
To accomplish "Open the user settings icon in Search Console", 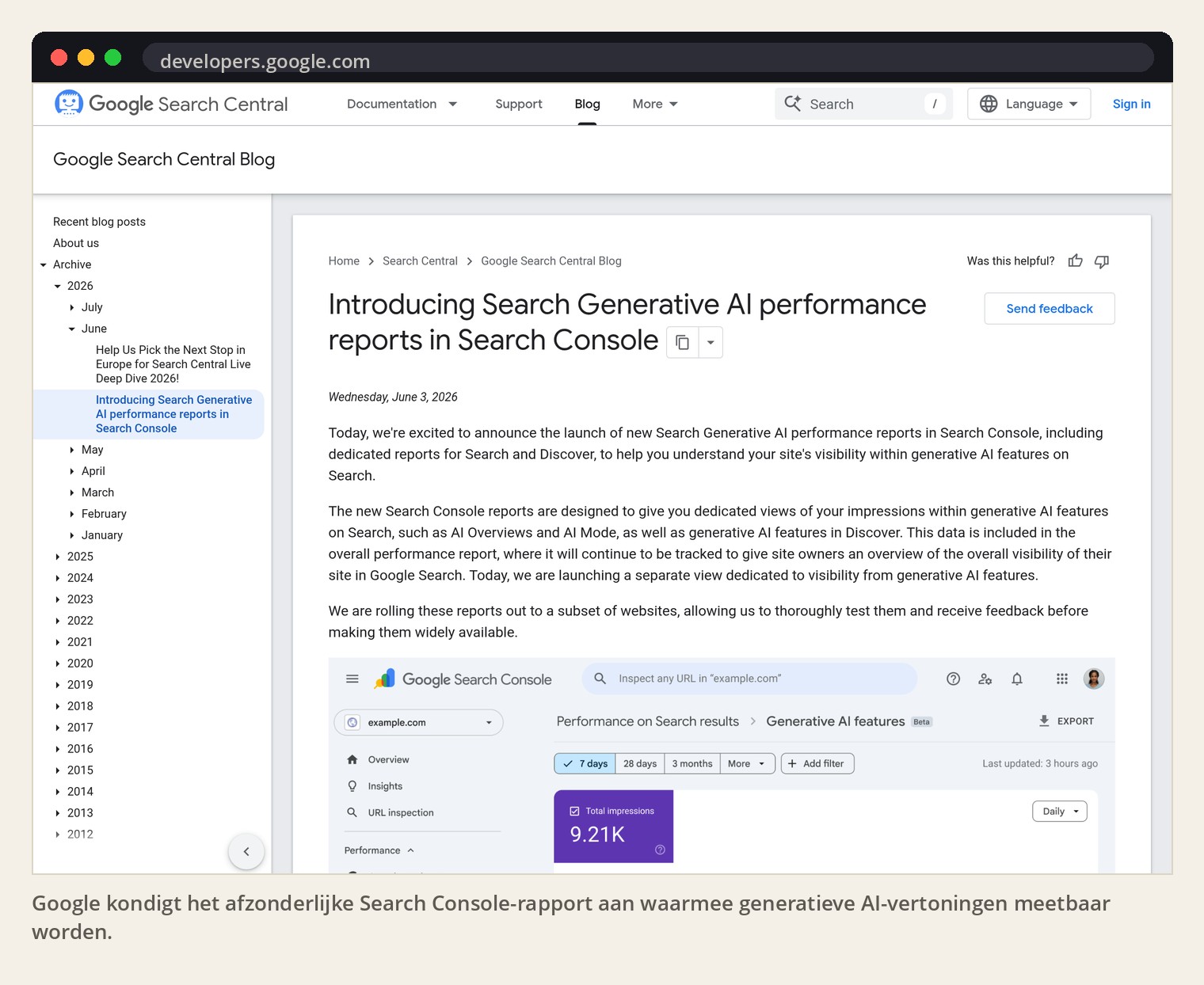I will tap(985, 679).
